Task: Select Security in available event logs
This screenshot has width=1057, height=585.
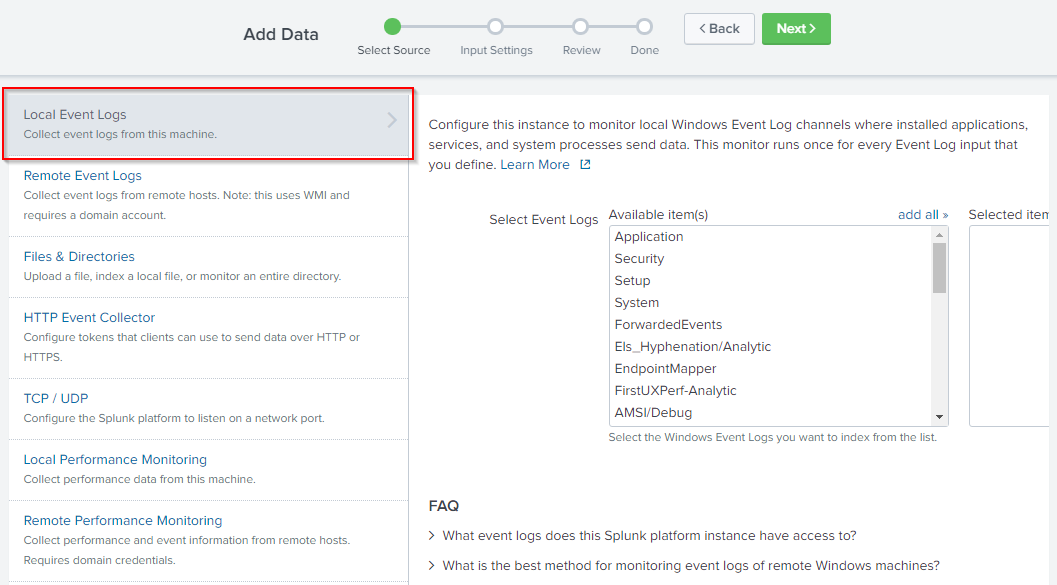Action: point(640,259)
